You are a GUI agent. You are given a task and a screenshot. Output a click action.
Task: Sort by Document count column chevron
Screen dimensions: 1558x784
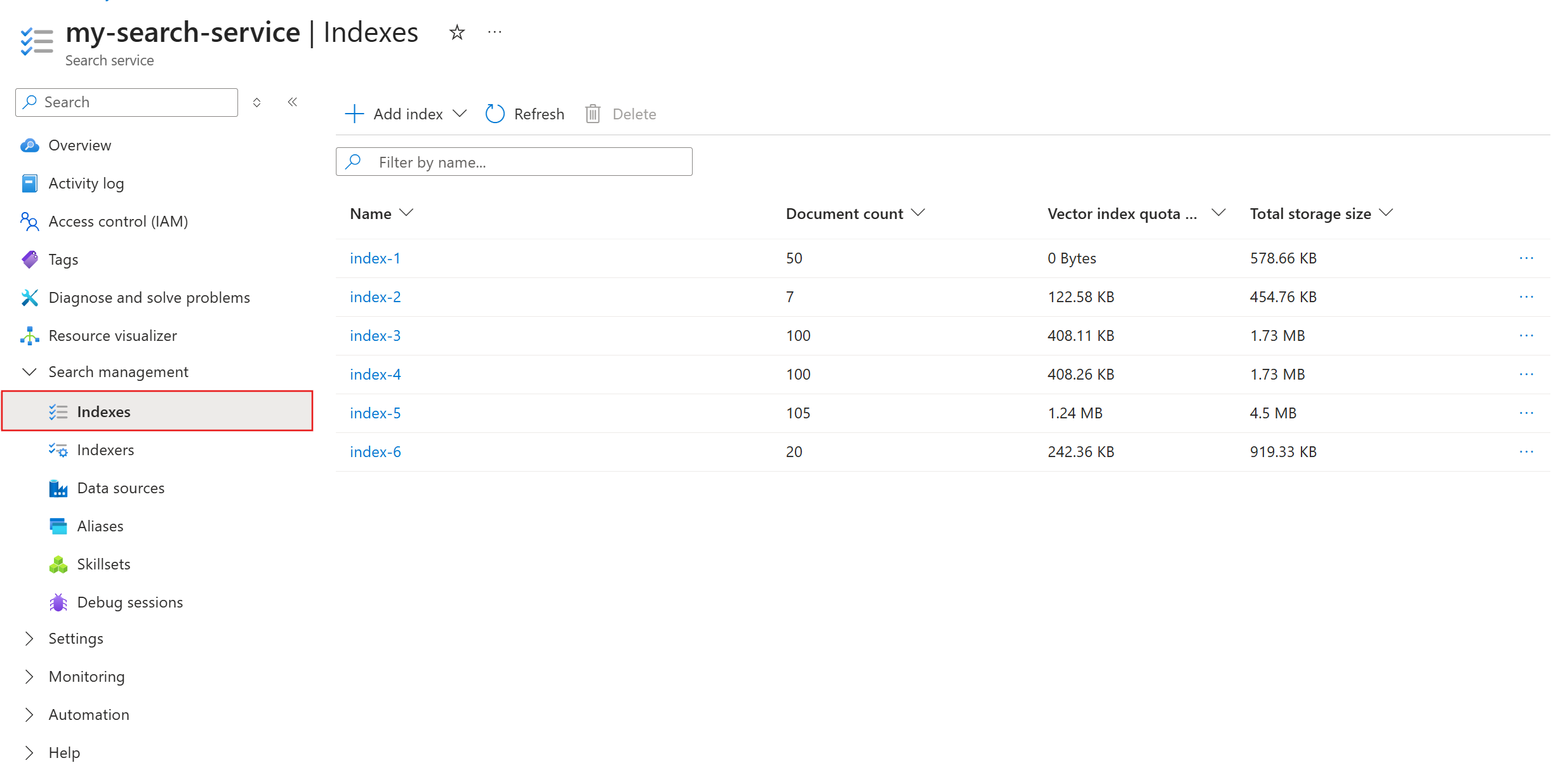coord(918,213)
